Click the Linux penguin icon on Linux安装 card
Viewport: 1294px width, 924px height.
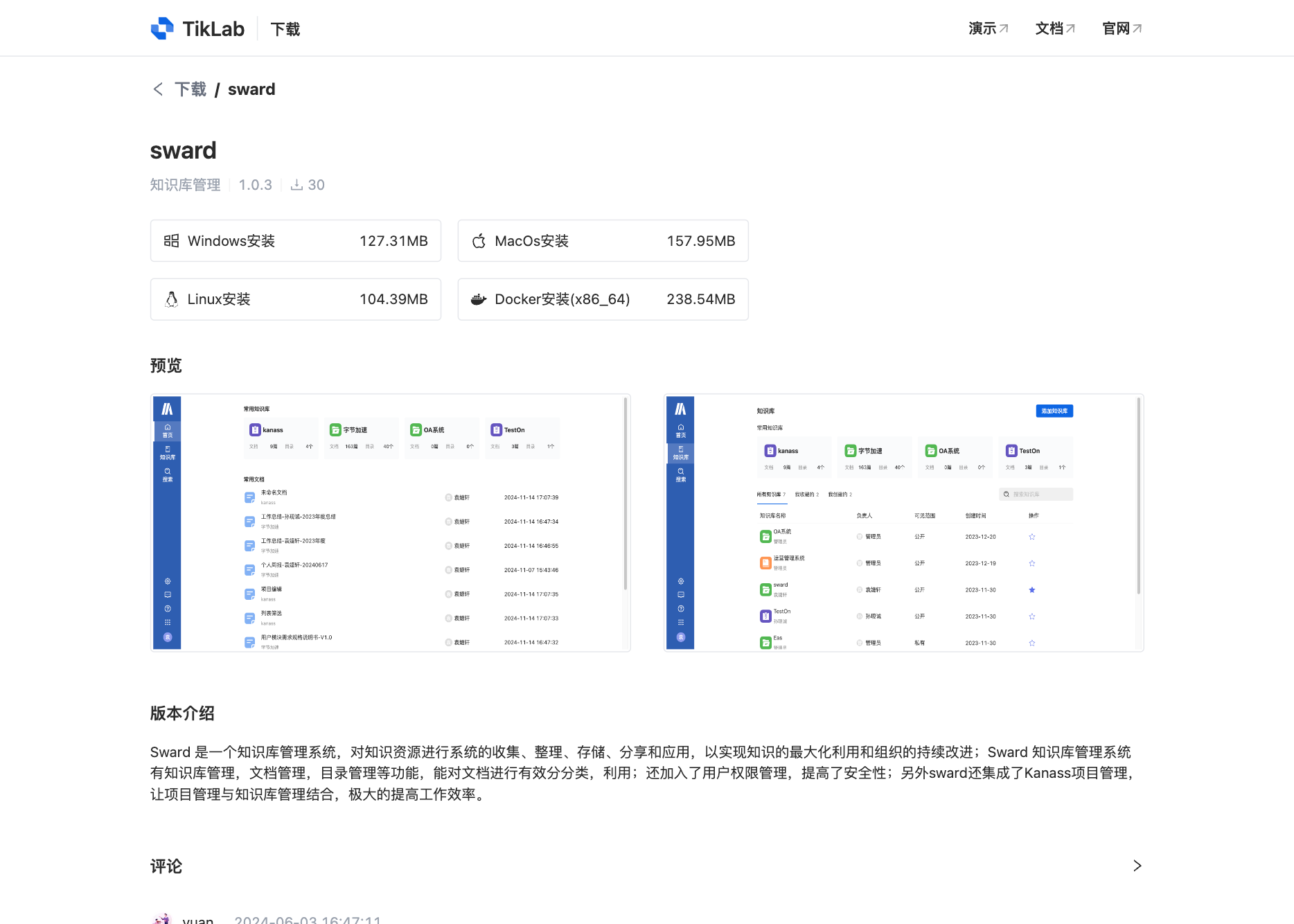click(x=171, y=299)
